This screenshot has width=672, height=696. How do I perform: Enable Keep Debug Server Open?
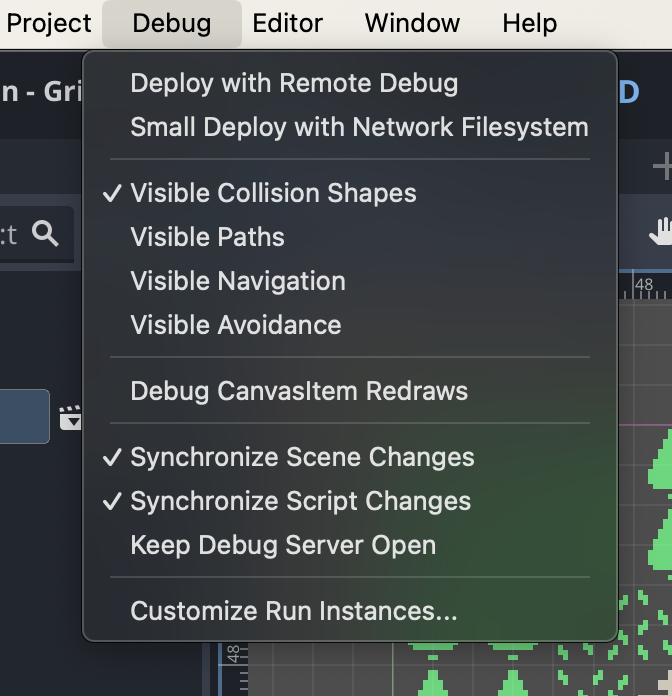click(283, 545)
